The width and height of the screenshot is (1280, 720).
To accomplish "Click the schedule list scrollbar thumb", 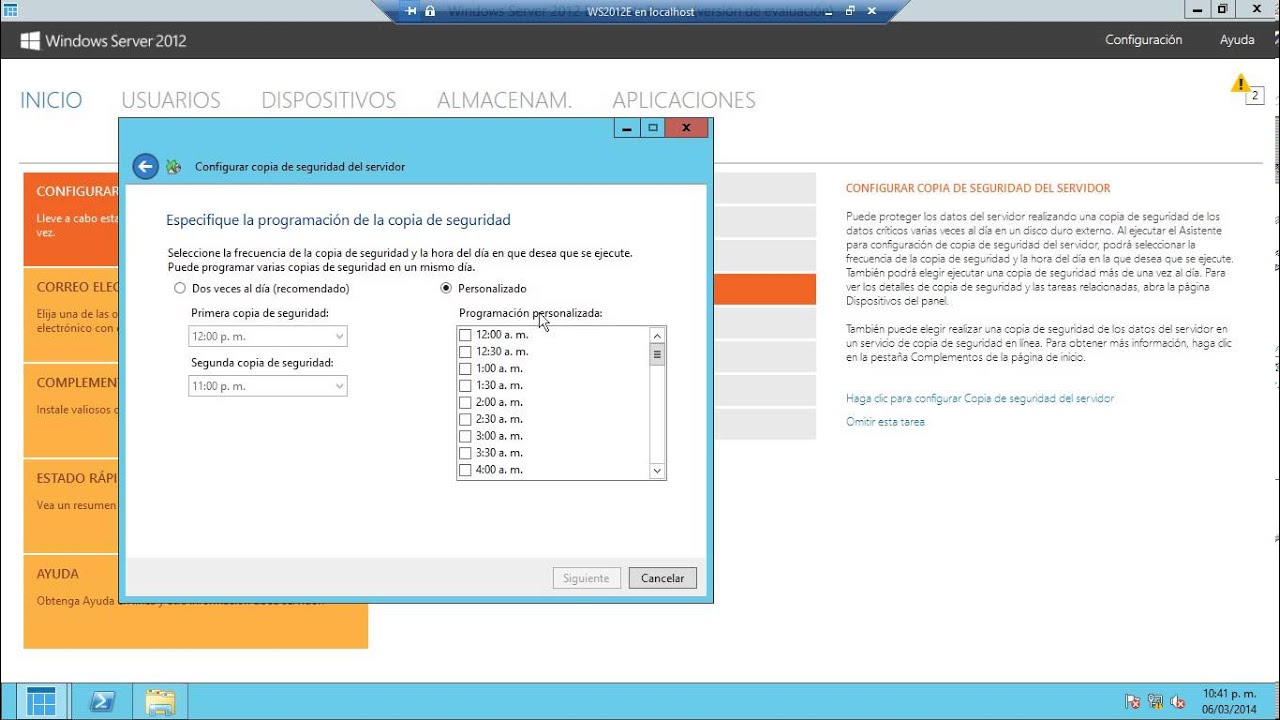I will click(657, 355).
